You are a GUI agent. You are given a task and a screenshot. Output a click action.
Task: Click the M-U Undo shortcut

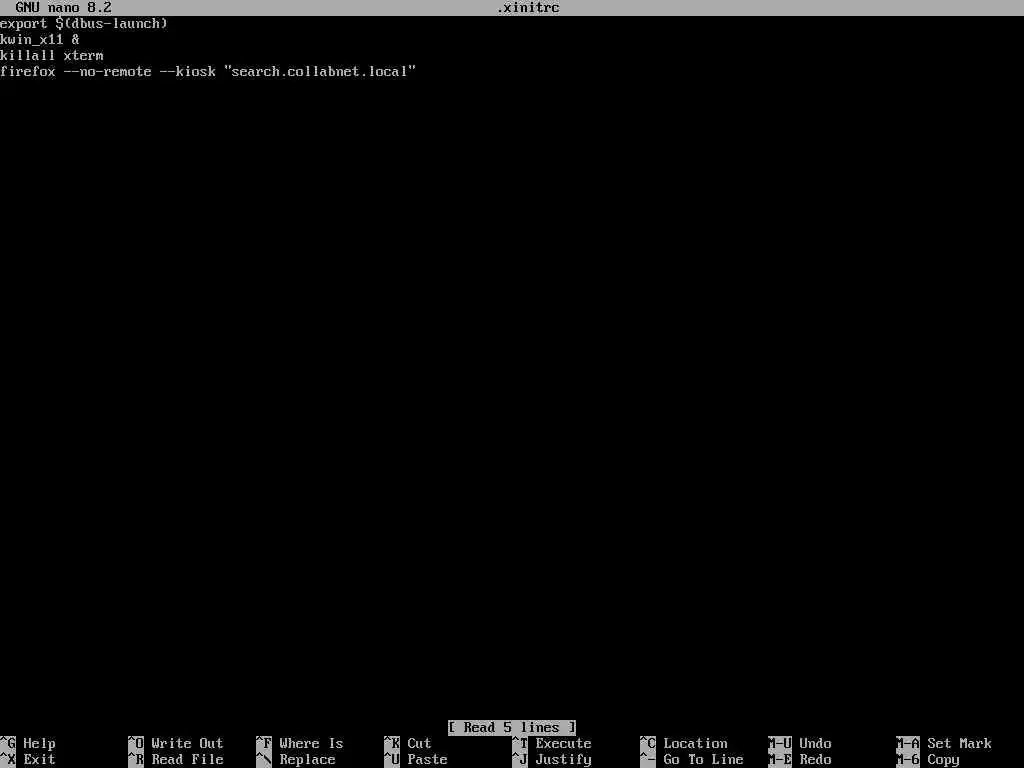point(800,743)
